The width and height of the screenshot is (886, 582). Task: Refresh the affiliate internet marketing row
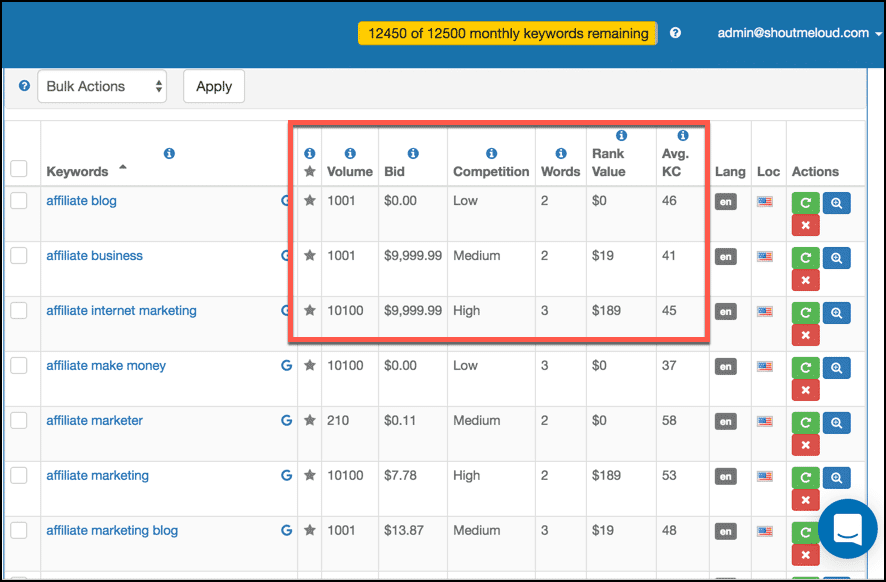point(805,312)
